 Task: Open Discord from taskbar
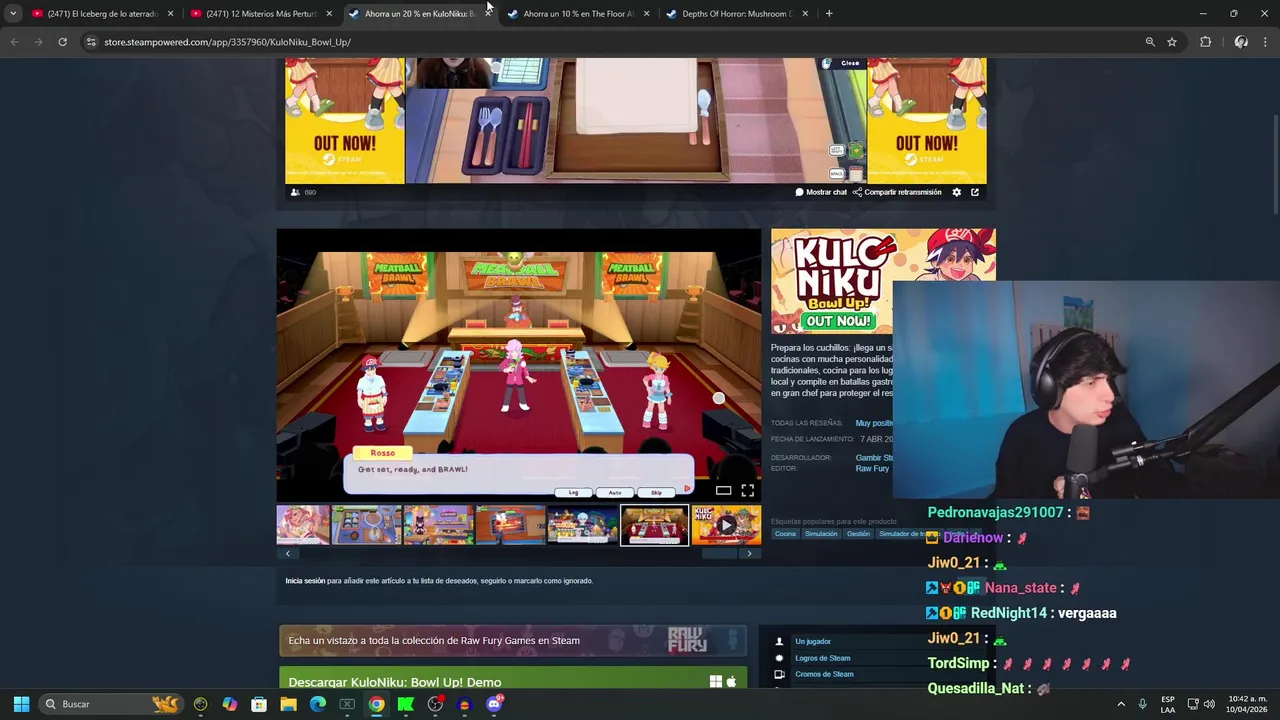point(493,704)
